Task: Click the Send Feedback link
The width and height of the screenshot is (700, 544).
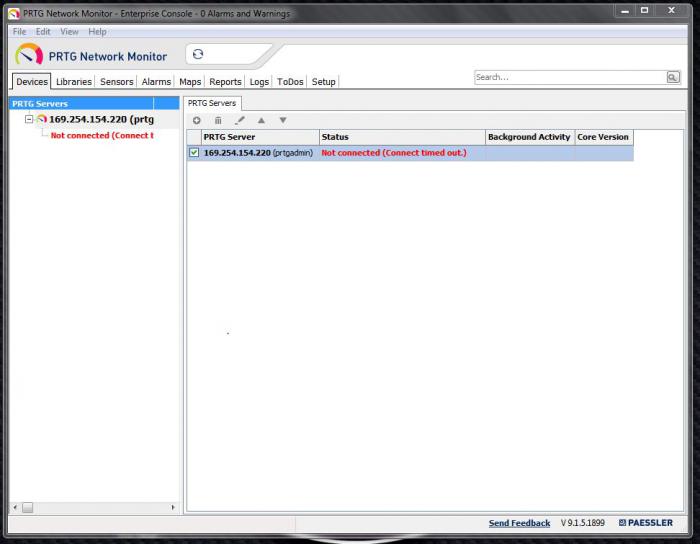Action: click(x=519, y=523)
